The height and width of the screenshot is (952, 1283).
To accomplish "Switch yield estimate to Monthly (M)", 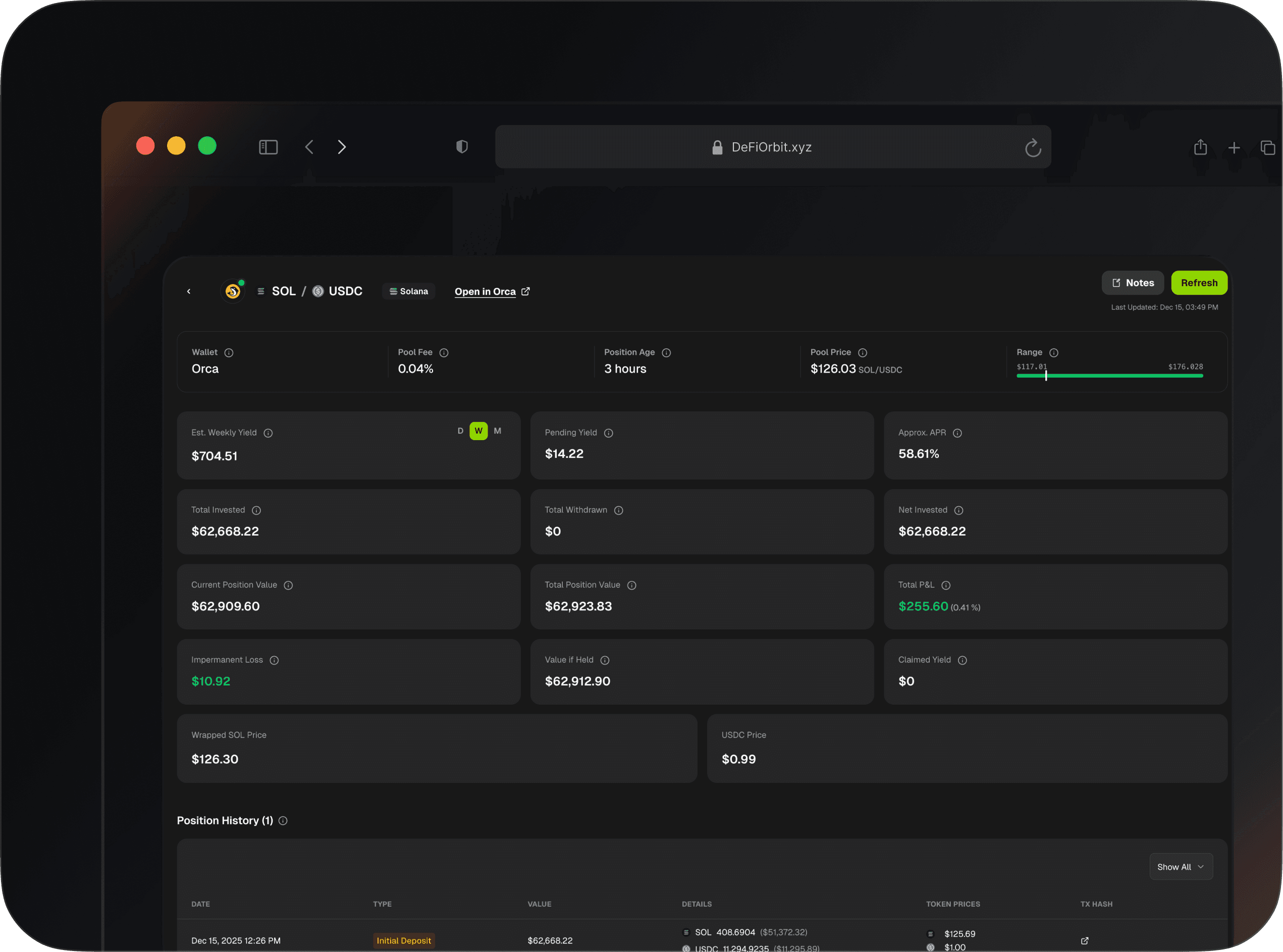I will click(x=497, y=431).
